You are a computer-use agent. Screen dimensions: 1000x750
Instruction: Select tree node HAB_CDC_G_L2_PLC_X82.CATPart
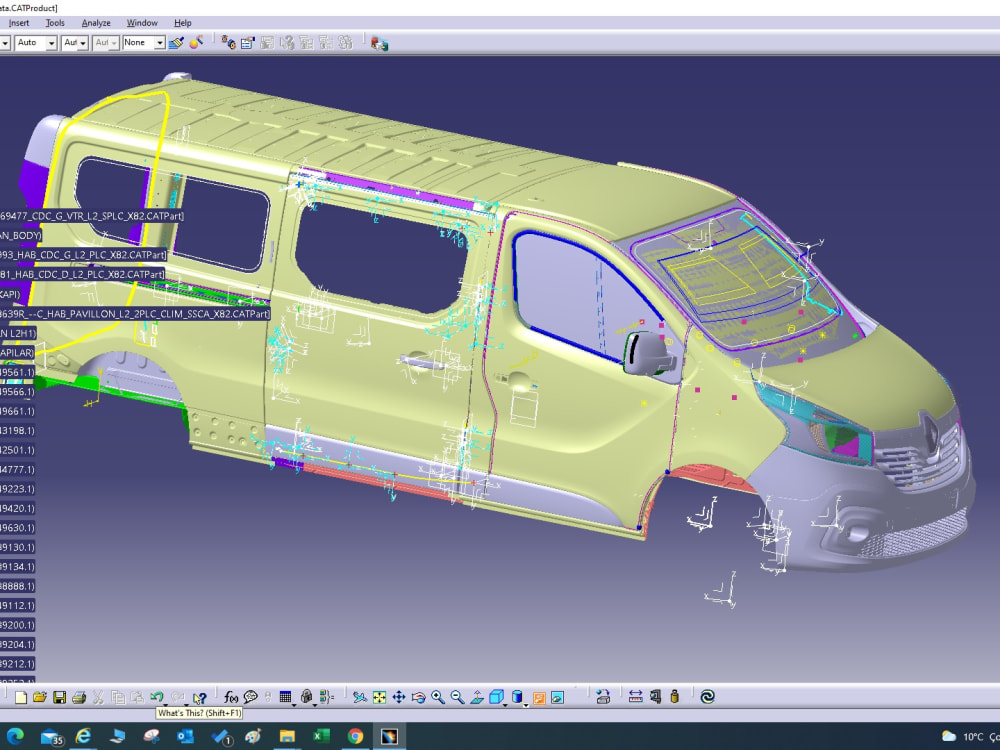click(x=84, y=255)
